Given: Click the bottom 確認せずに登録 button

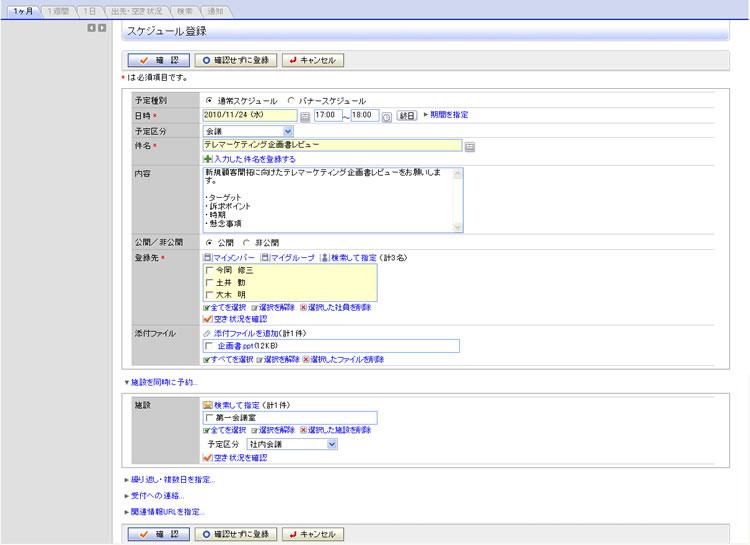Looking at the screenshot, I should tap(236, 534).
